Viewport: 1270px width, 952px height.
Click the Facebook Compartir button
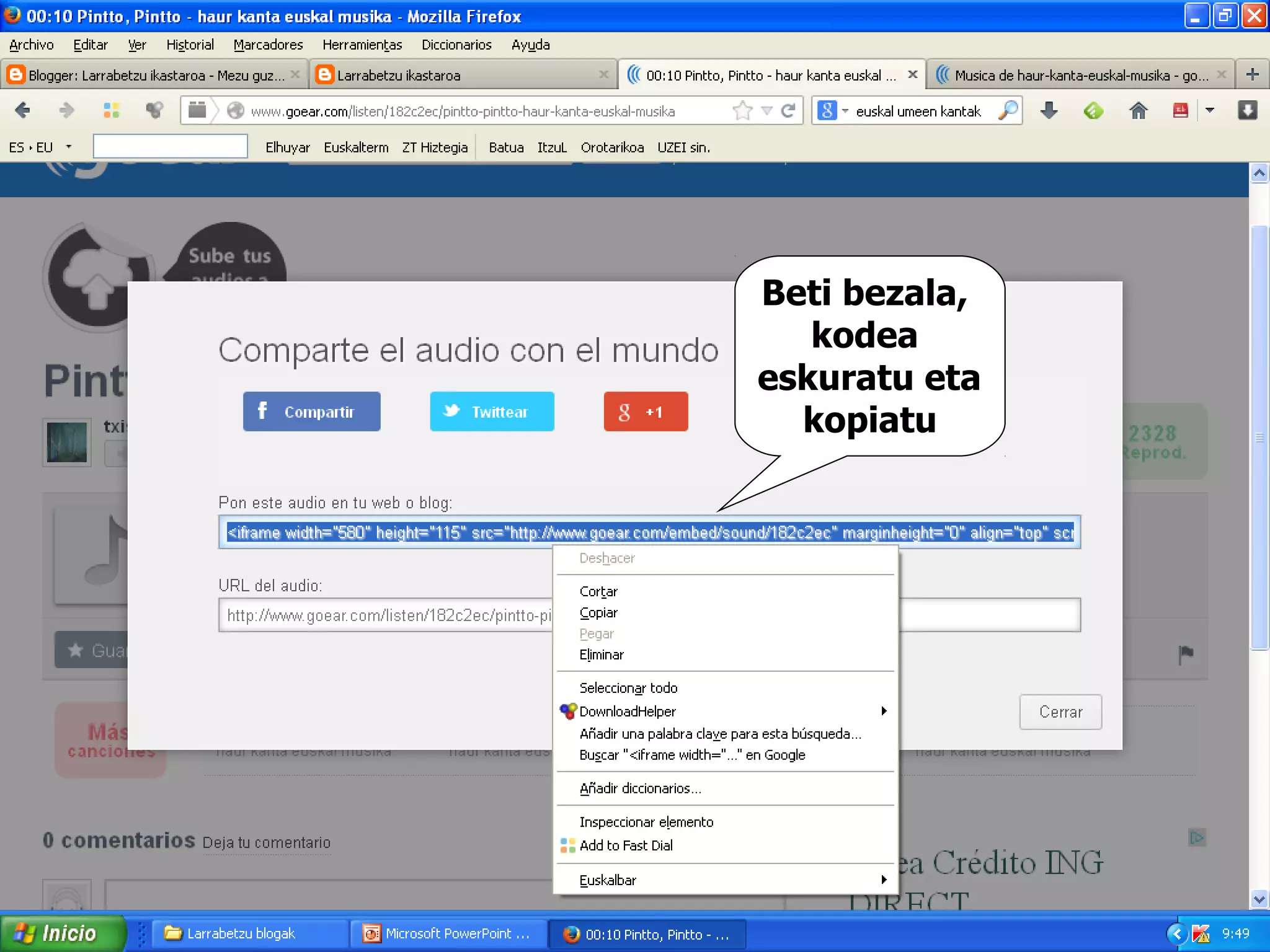[x=311, y=412]
